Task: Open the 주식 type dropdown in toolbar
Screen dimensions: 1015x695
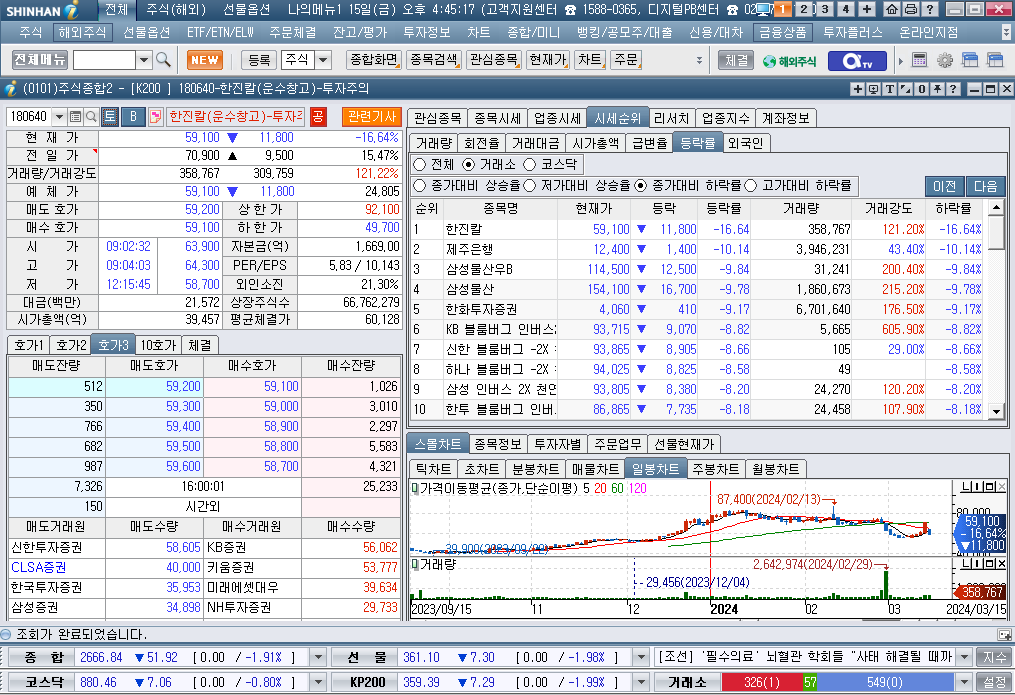Action: coord(323,60)
